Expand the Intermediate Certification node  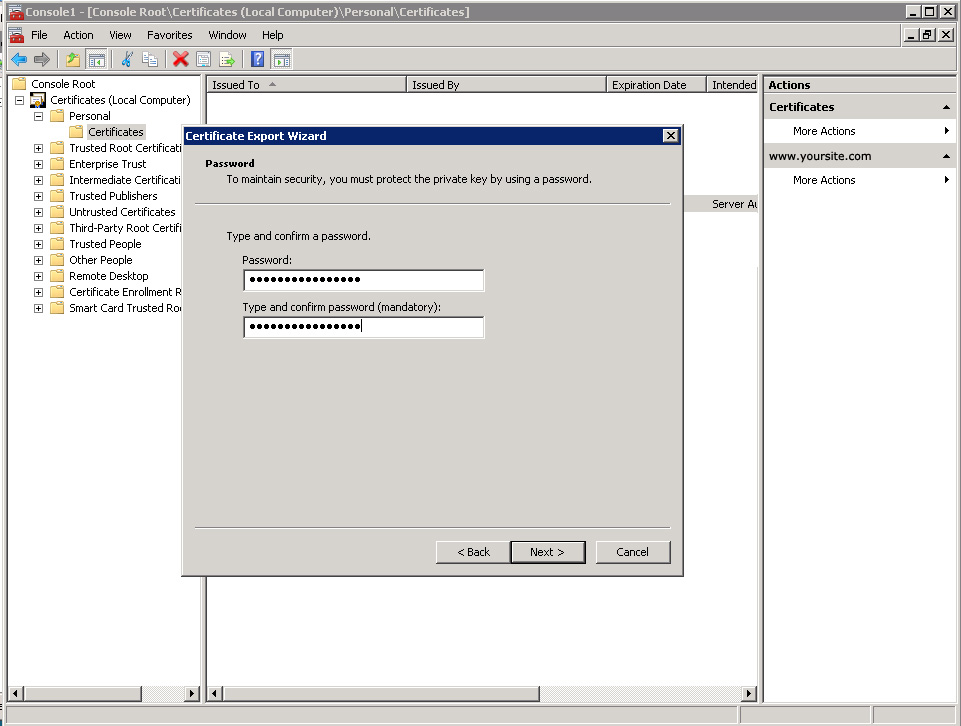coord(39,180)
